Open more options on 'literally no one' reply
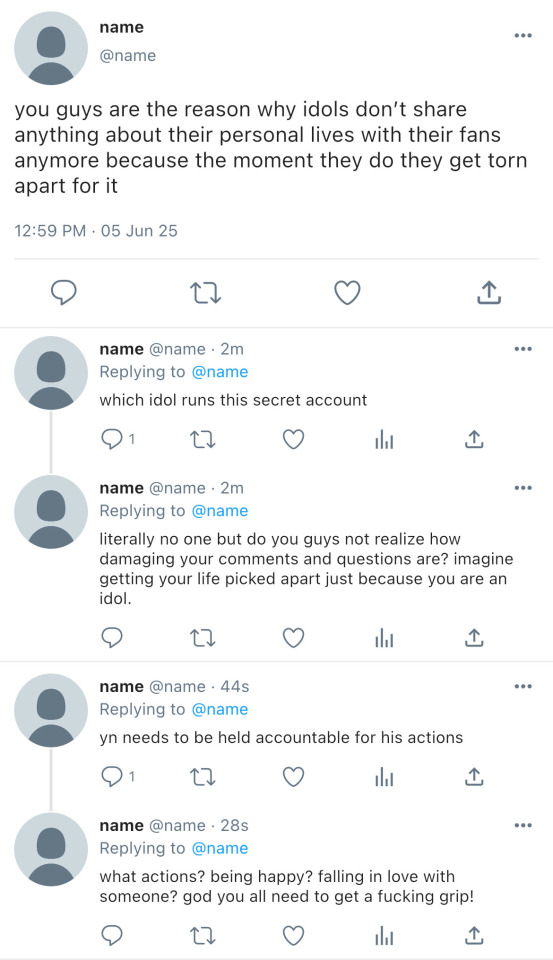The width and height of the screenshot is (553, 960). pyautogui.click(x=523, y=488)
